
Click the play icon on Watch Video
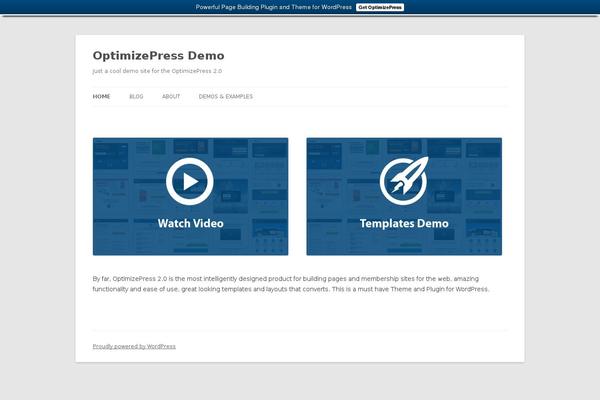pyautogui.click(x=190, y=181)
